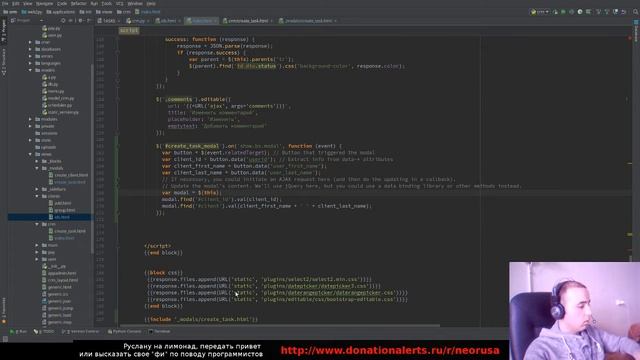Click web2py breadcrumb in navigation bar
Image resolution: width=640 pixels, height=360 pixels.
point(32,12)
